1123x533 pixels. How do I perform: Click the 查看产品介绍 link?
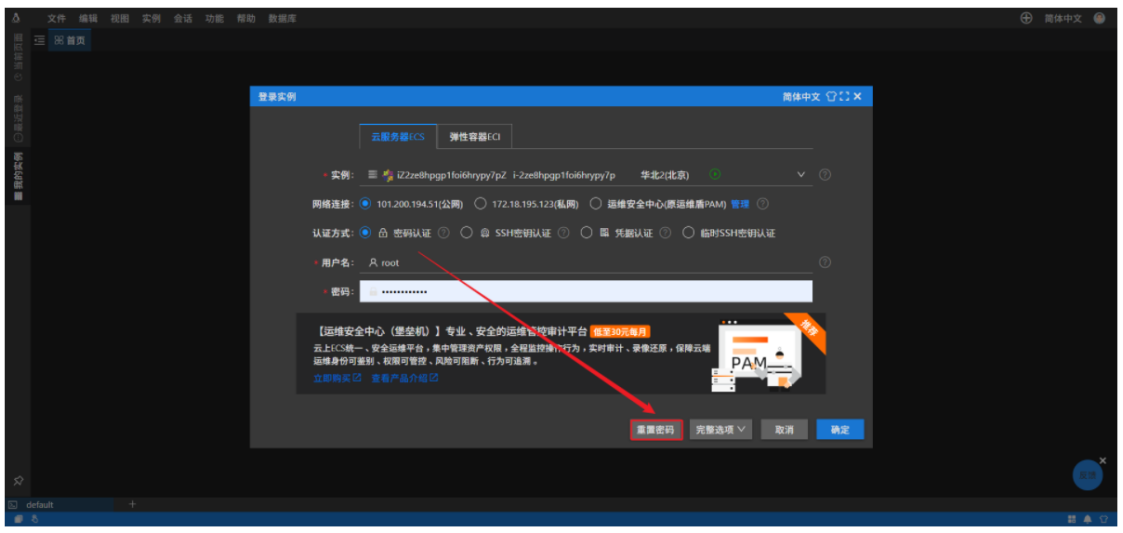click(405, 378)
